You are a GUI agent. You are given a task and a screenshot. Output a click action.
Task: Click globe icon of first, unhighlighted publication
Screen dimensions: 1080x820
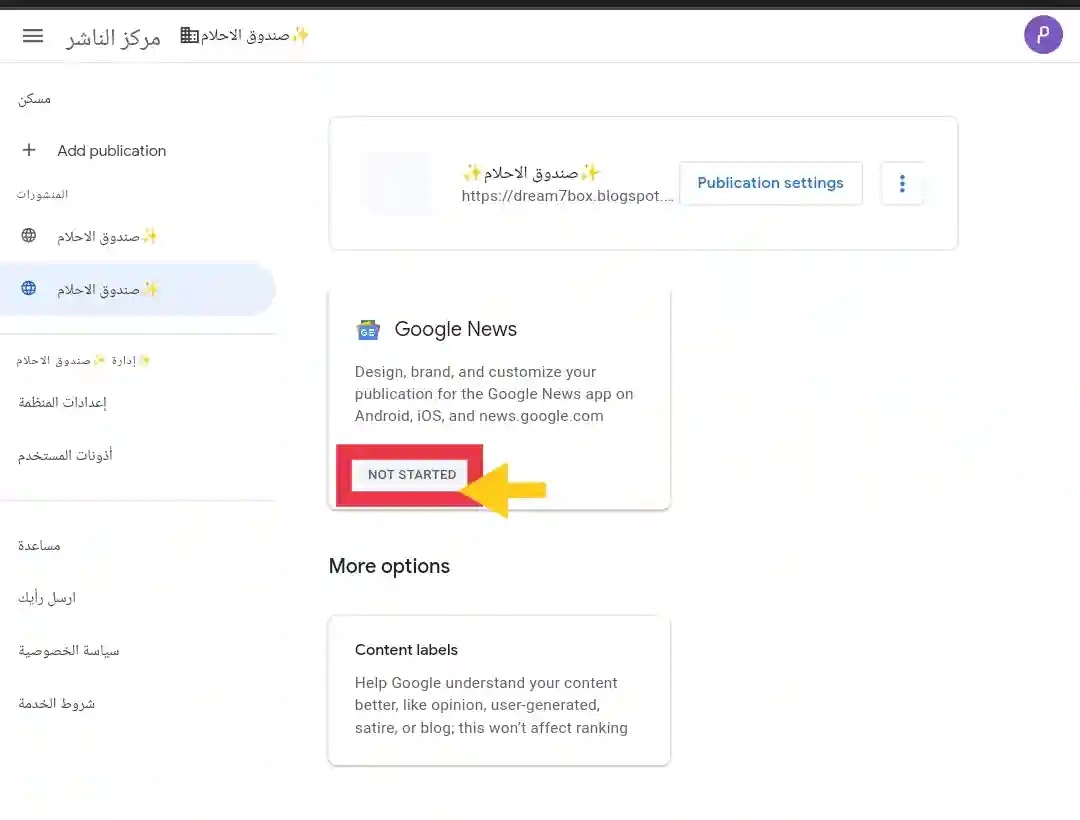(x=29, y=235)
